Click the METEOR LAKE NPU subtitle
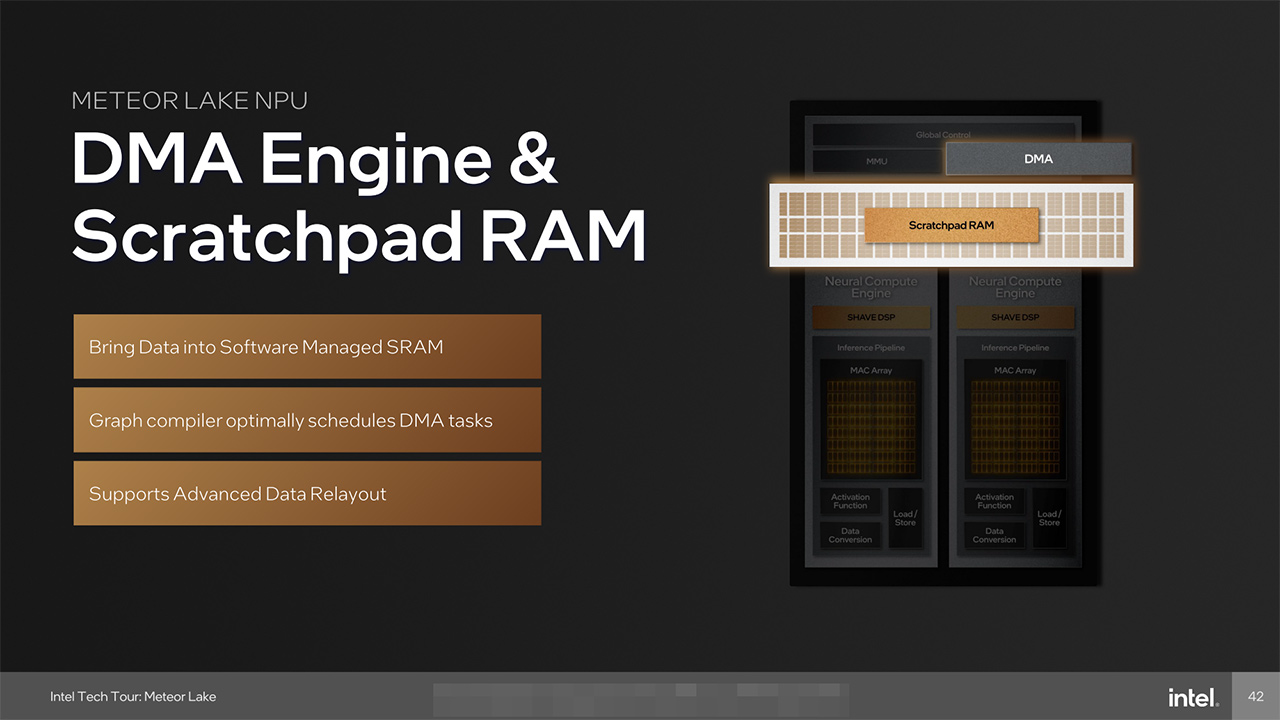 coord(189,100)
